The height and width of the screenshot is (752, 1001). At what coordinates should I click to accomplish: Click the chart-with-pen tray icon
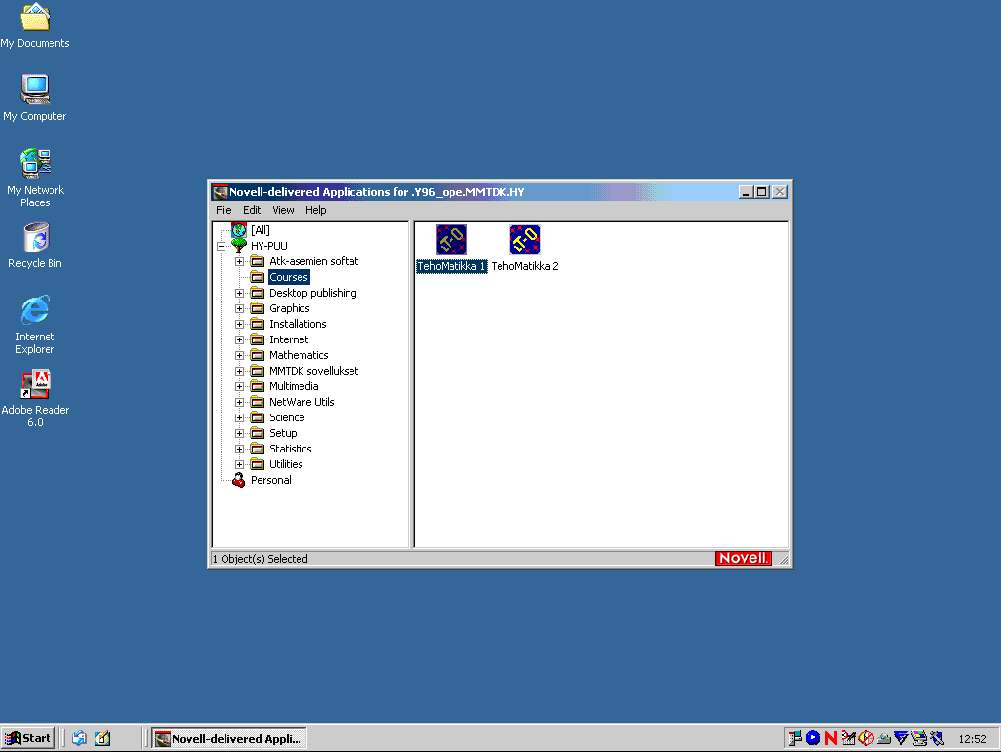pos(848,739)
